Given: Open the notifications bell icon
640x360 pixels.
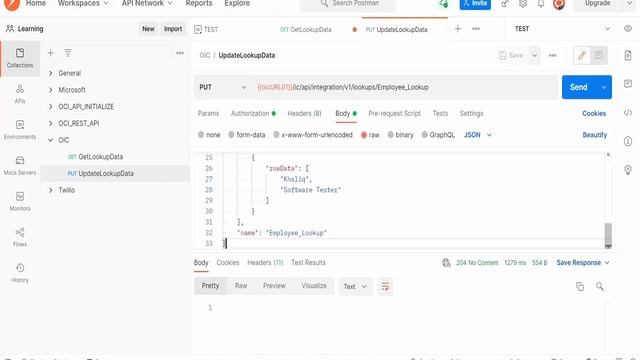Looking at the screenshot, I should click(x=541, y=4).
